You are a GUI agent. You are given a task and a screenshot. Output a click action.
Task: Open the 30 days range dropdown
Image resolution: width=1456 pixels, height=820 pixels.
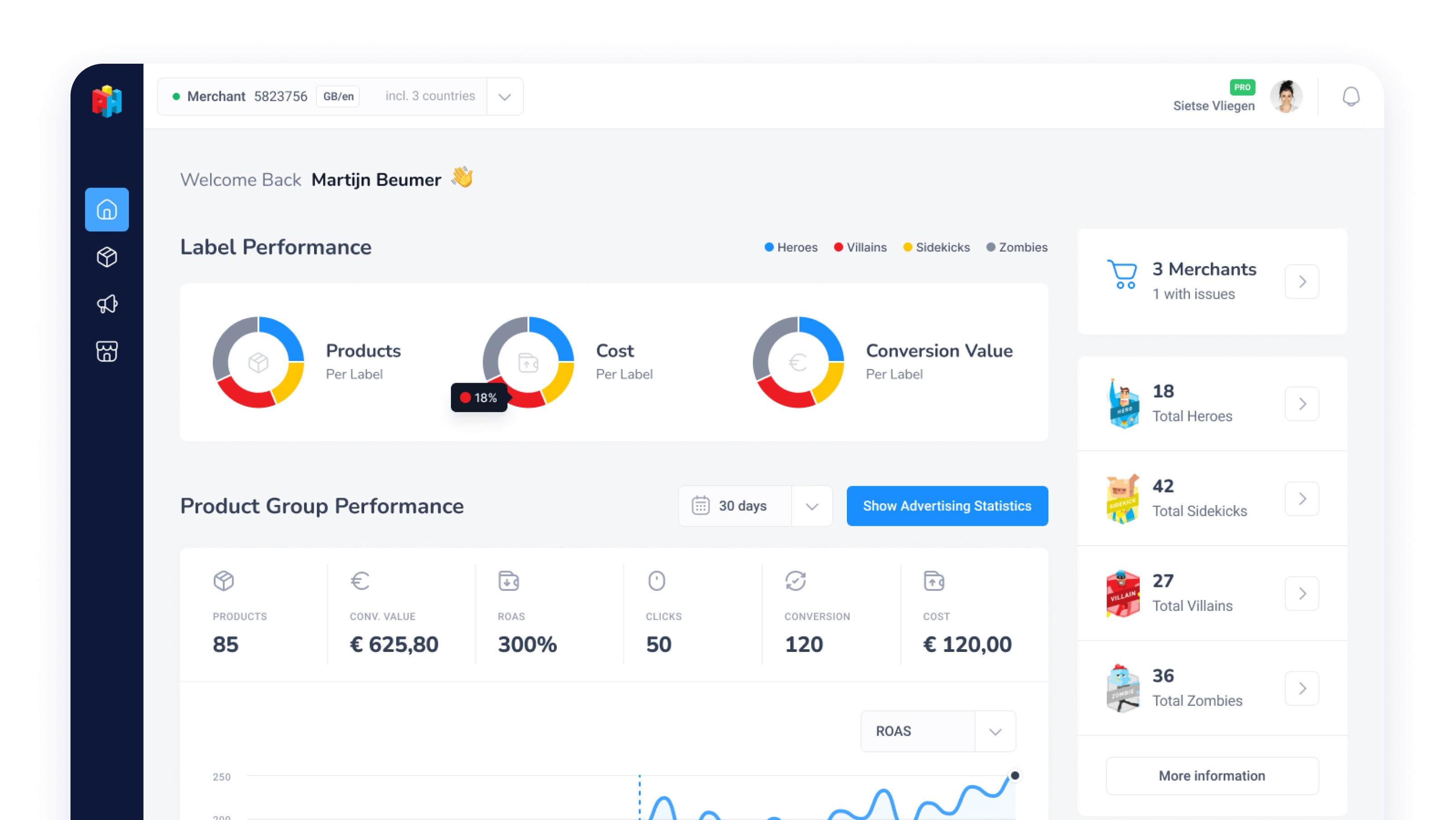tap(812, 506)
